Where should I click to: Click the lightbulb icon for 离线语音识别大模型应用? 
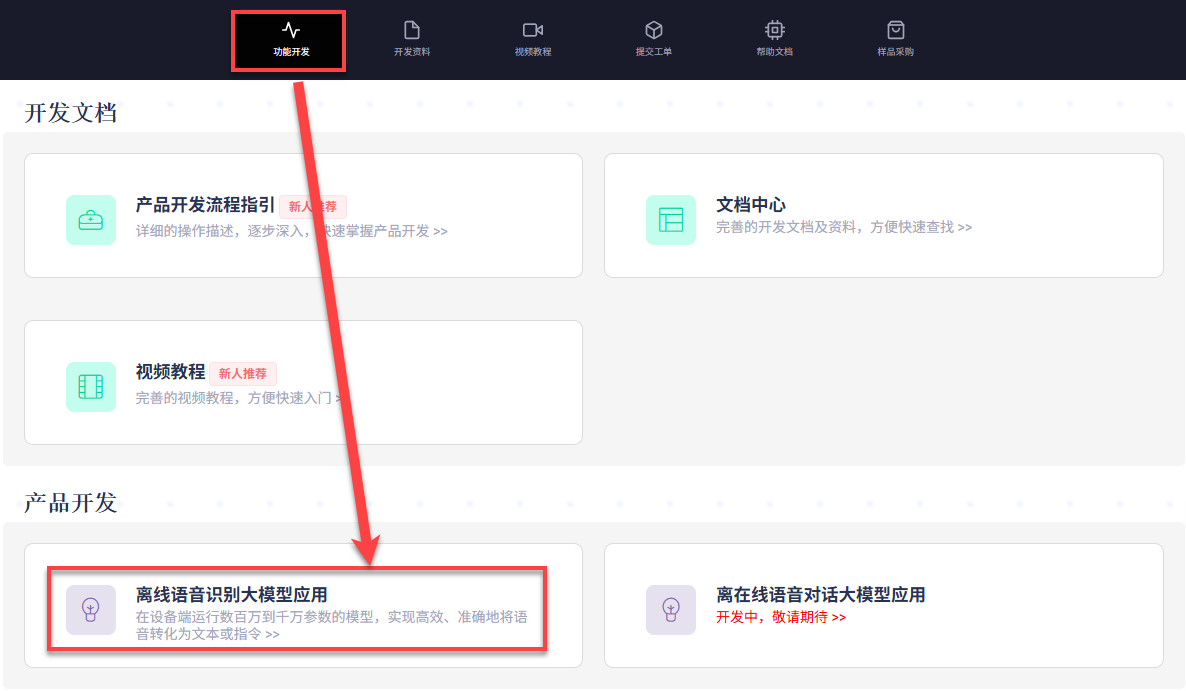pyautogui.click(x=91, y=609)
